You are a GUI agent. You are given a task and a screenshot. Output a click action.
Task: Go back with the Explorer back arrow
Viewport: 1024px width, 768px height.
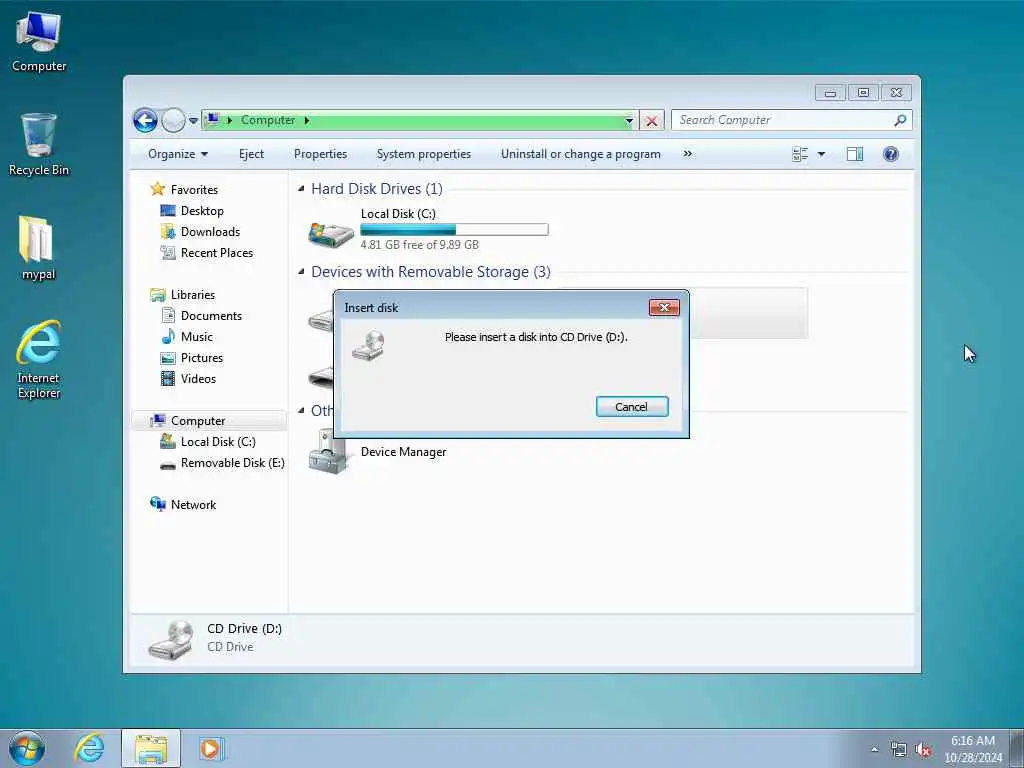145,120
